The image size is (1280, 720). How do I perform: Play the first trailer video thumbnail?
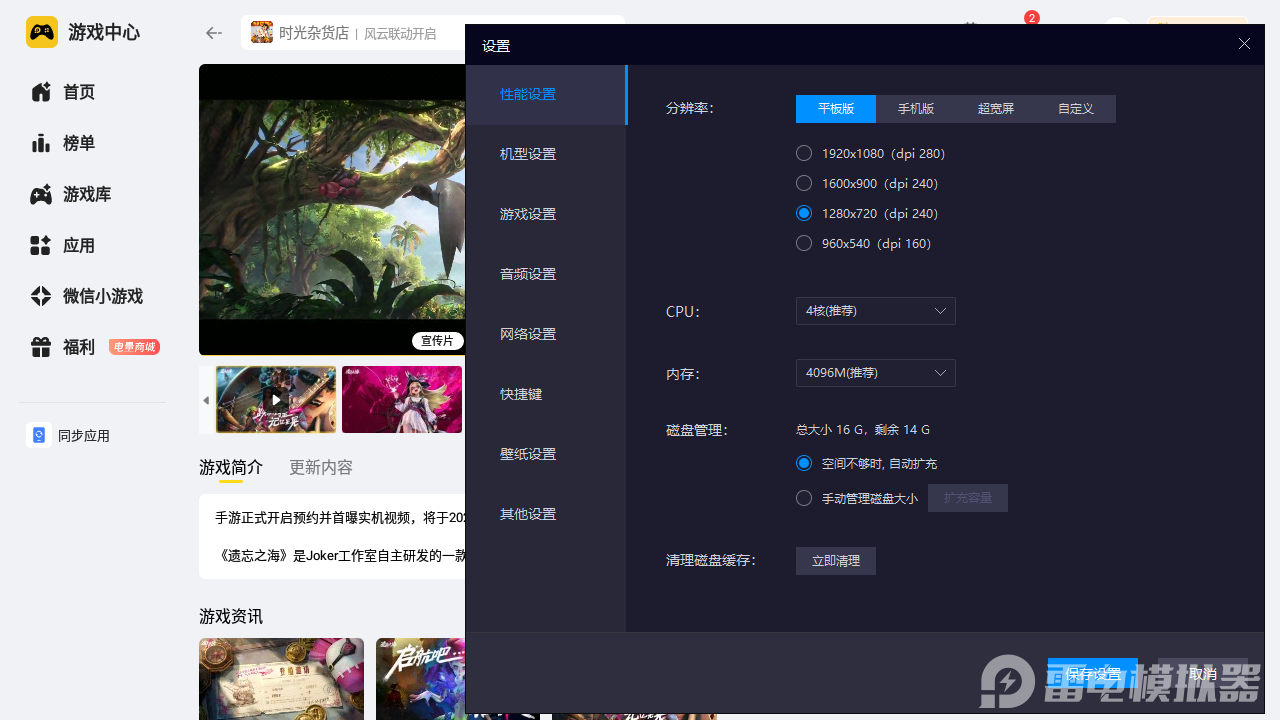coord(276,399)
